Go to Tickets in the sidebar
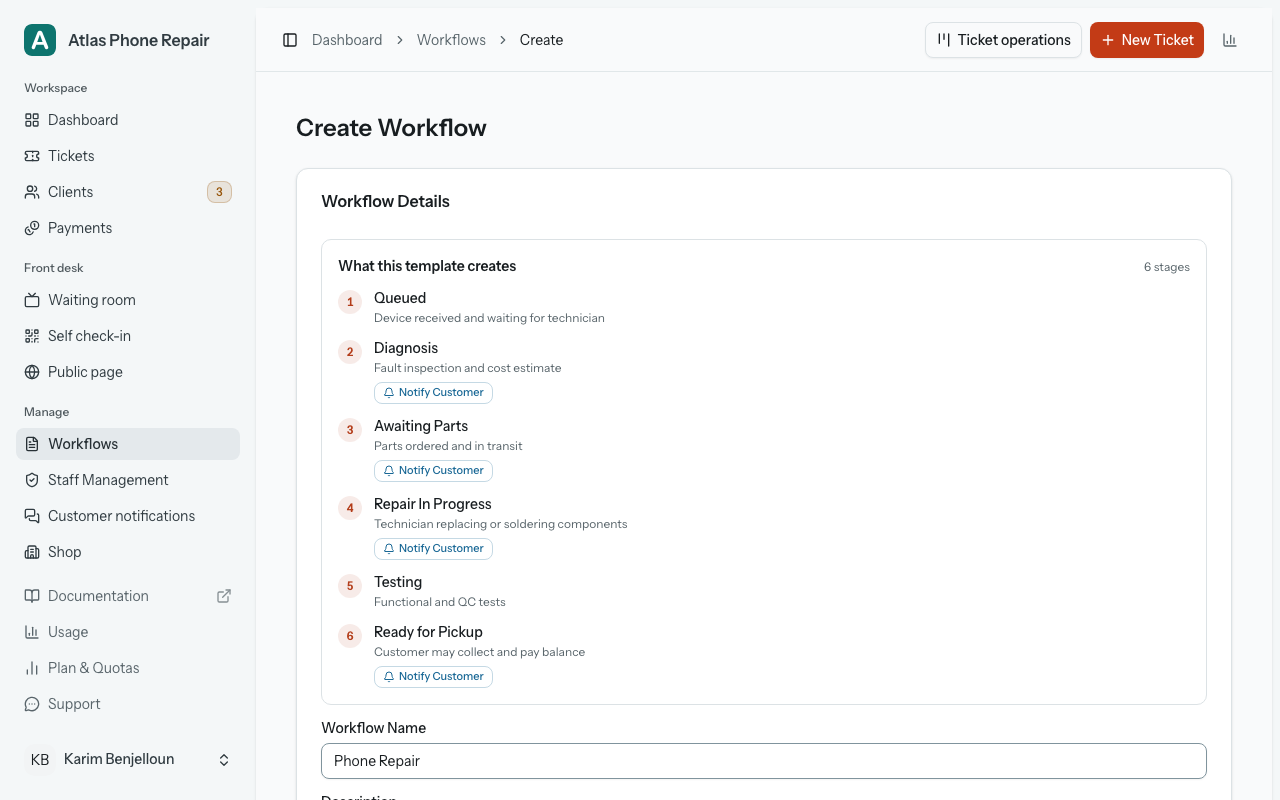1280x800 pixels. tap(128, 156)
